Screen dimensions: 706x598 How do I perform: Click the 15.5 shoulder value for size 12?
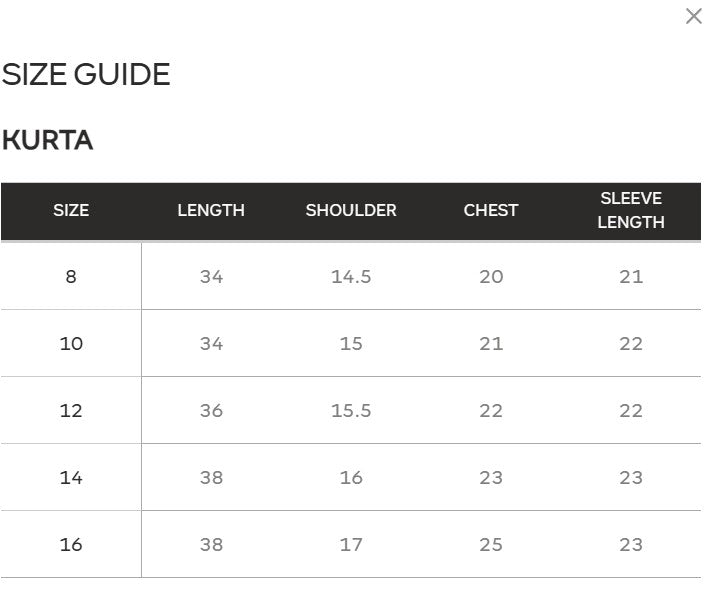click(x=351, y=411)
